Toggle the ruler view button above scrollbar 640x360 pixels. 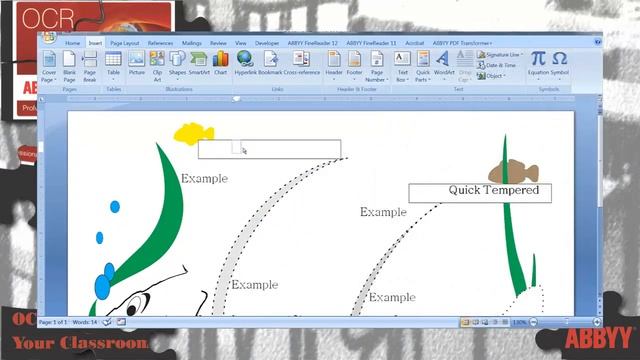pos(600,98)
